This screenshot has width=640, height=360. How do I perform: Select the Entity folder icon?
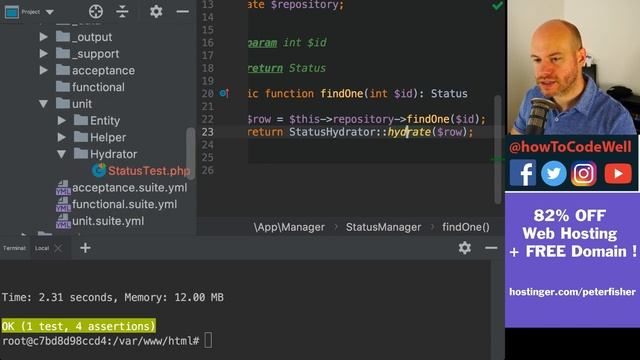80,120
